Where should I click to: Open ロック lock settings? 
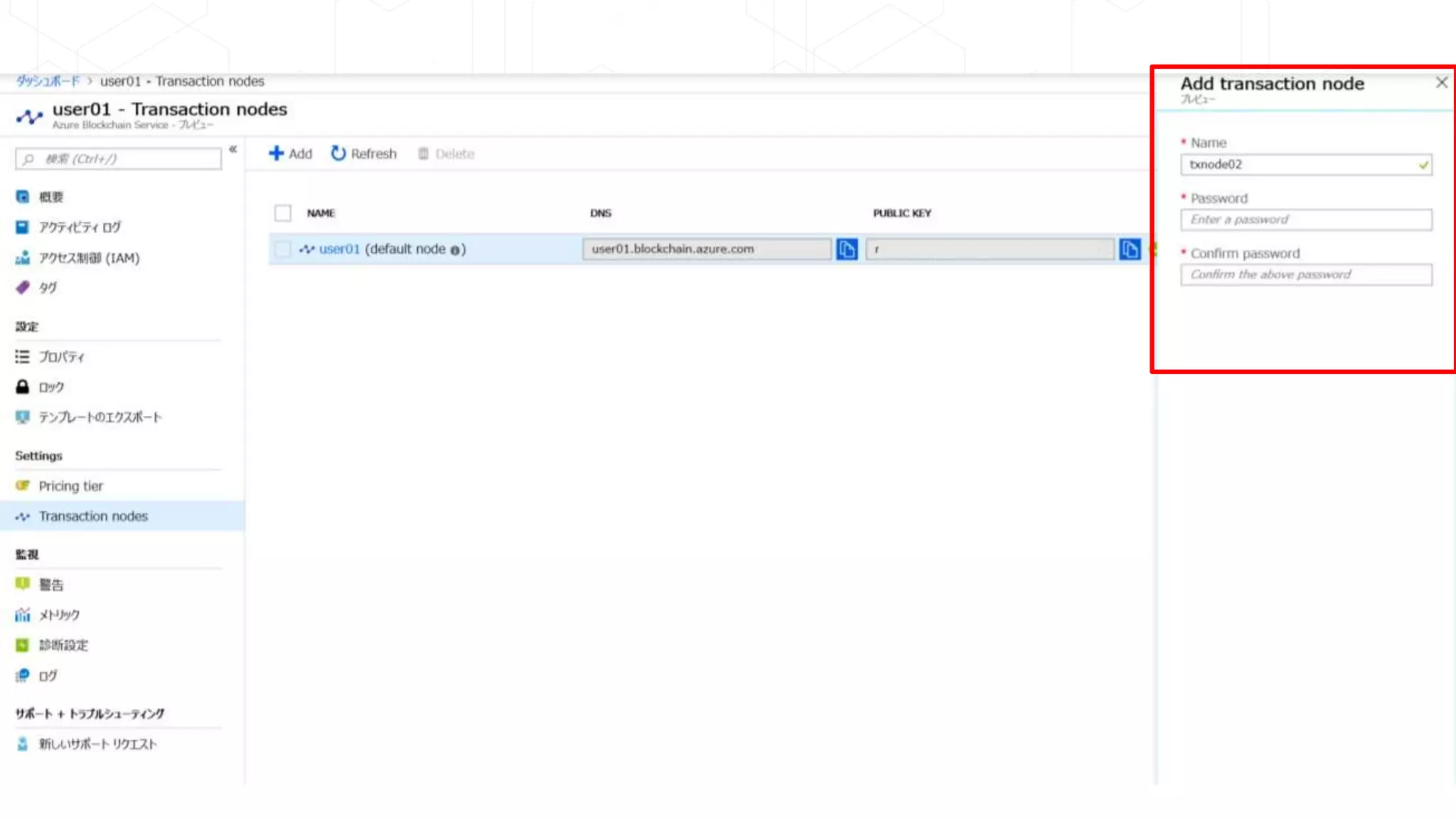[x=51, y=387]
